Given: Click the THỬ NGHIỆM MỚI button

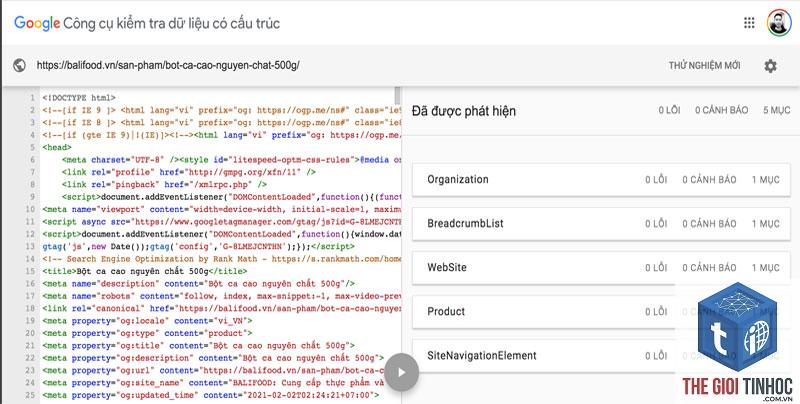Looking at the screenshot, I should (x=705, y=65).
